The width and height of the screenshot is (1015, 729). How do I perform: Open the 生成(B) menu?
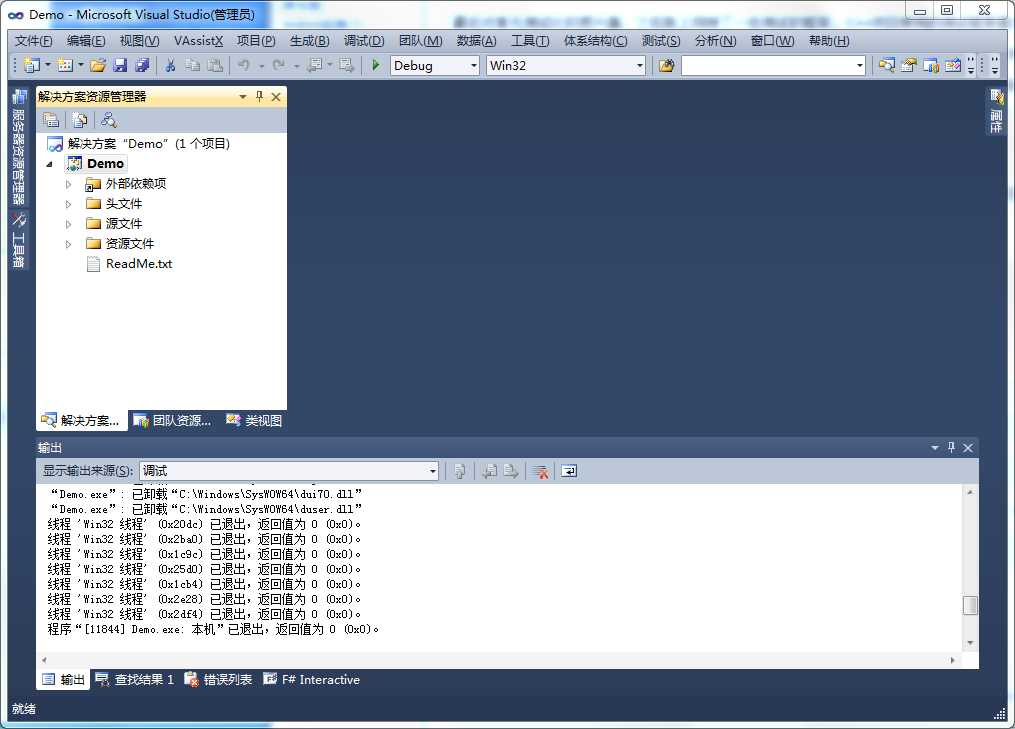click(x=309, y=41)
